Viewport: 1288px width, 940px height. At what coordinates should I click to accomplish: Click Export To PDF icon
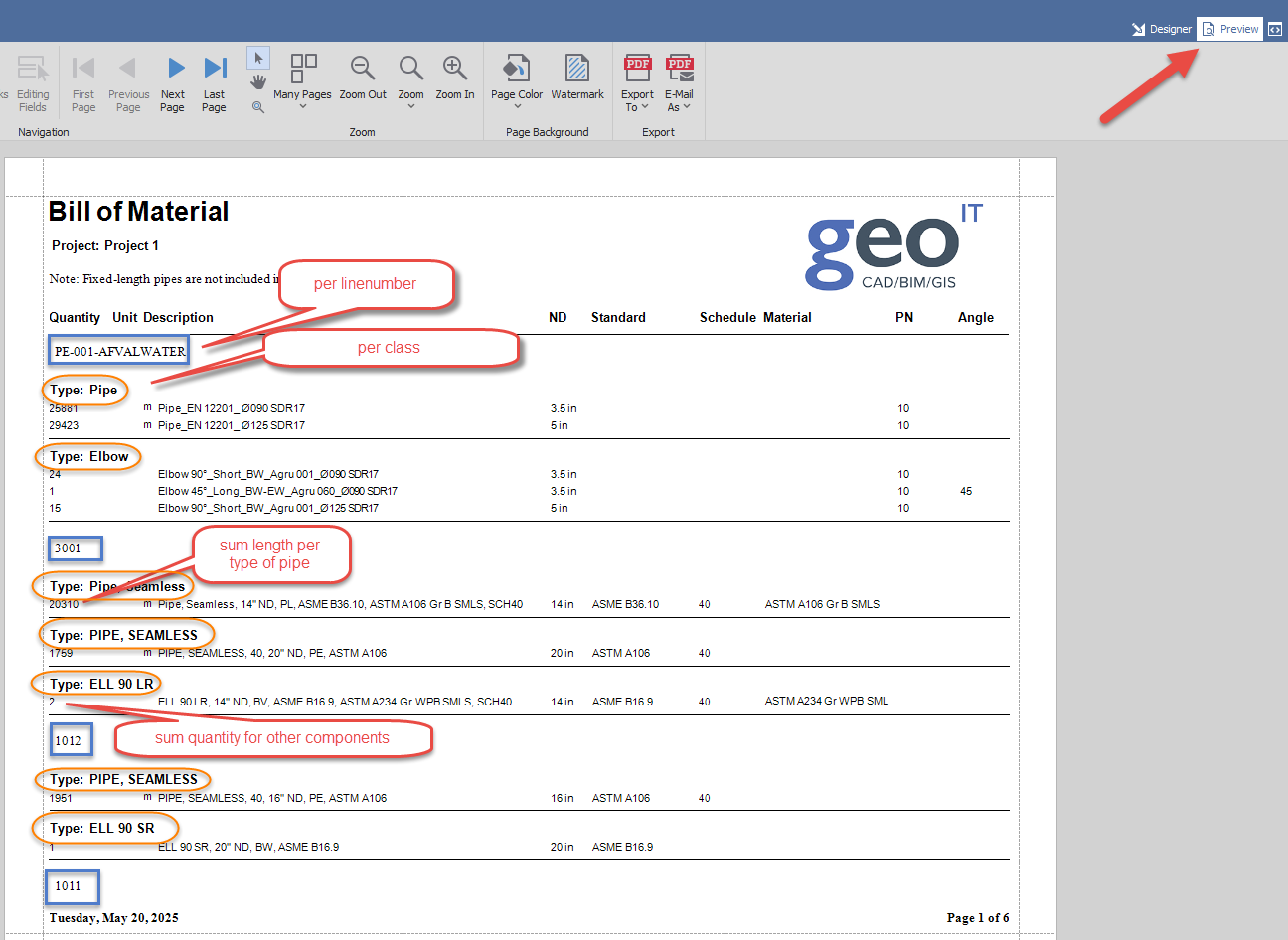(x=637, y=68)
